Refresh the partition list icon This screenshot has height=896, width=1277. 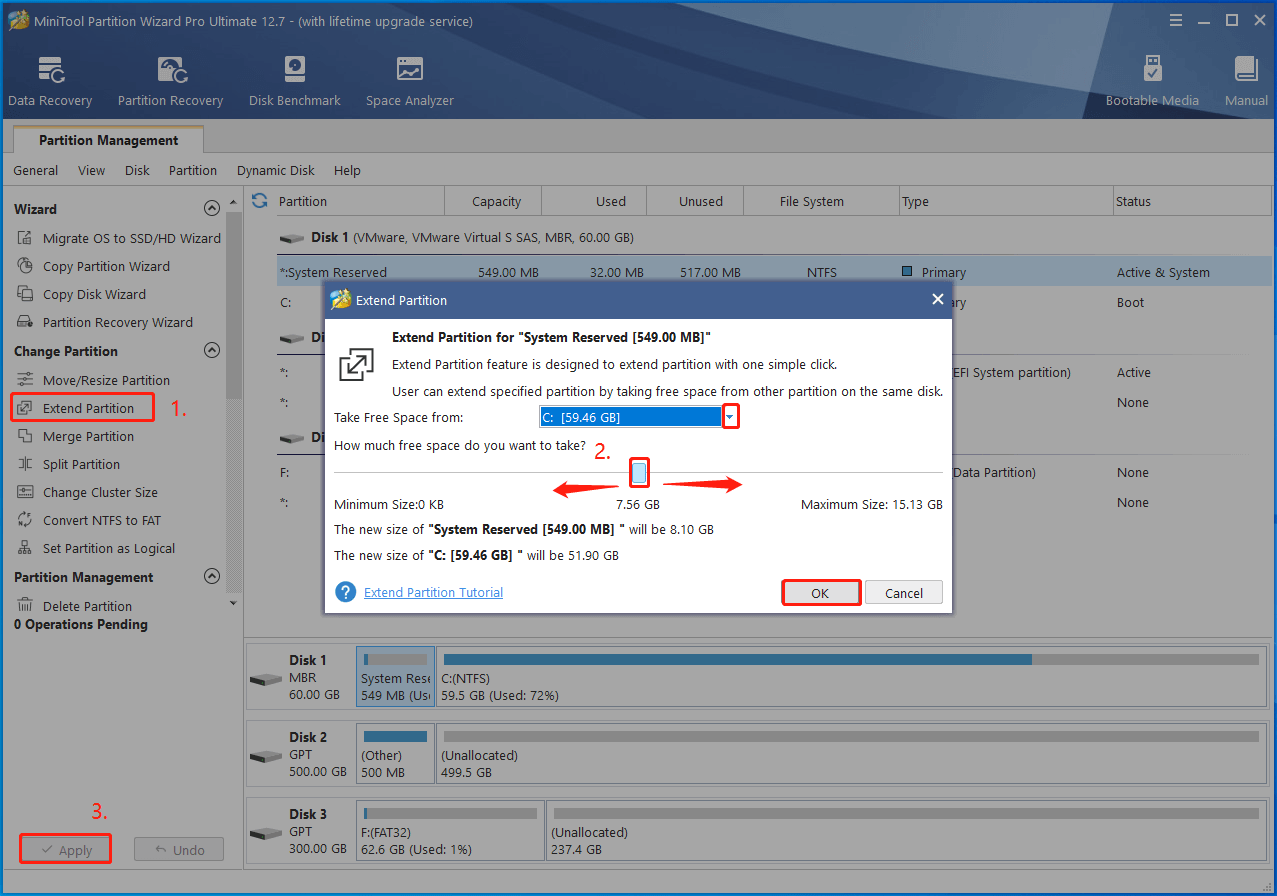coord(260,201)
